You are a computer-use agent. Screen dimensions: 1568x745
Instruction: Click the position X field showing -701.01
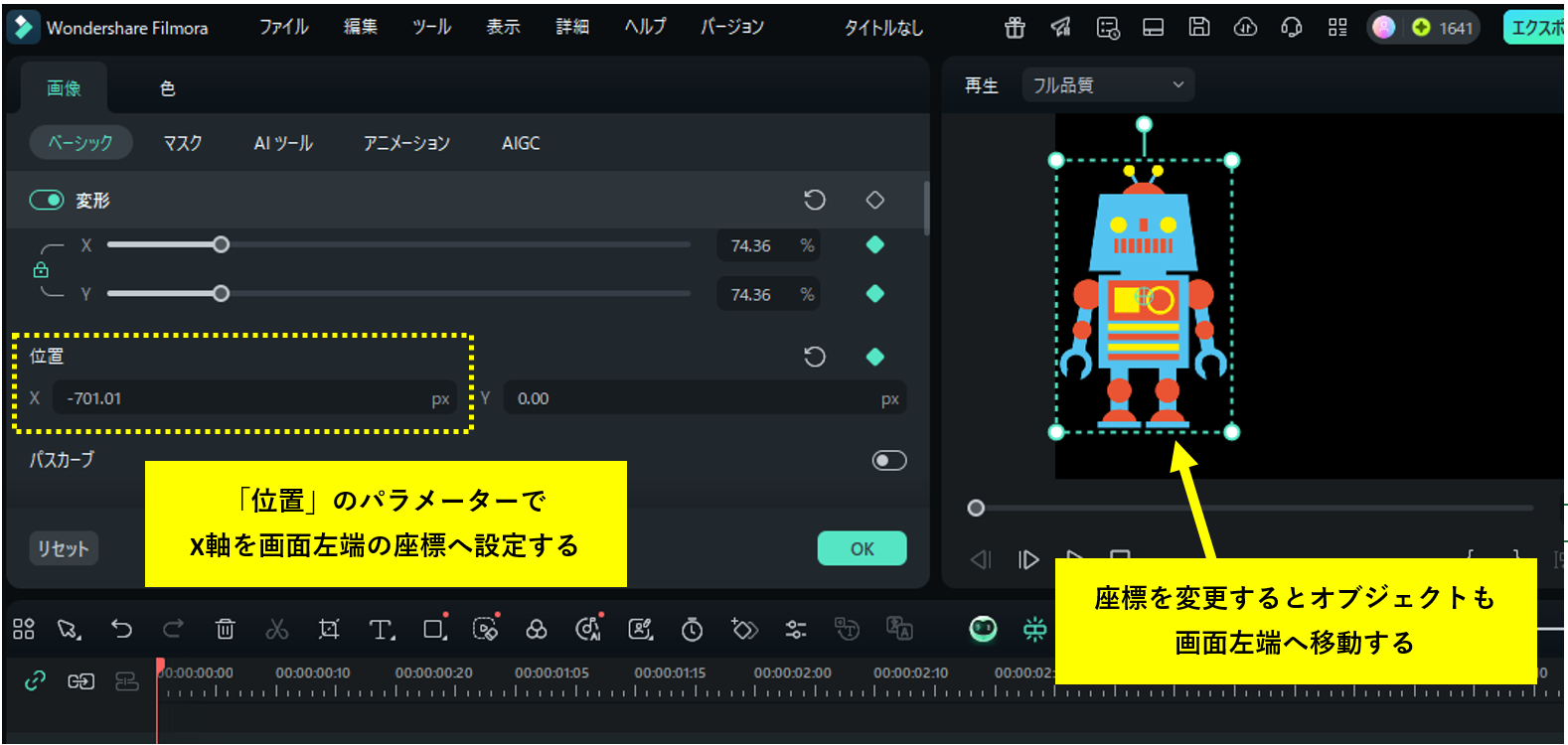254,398
